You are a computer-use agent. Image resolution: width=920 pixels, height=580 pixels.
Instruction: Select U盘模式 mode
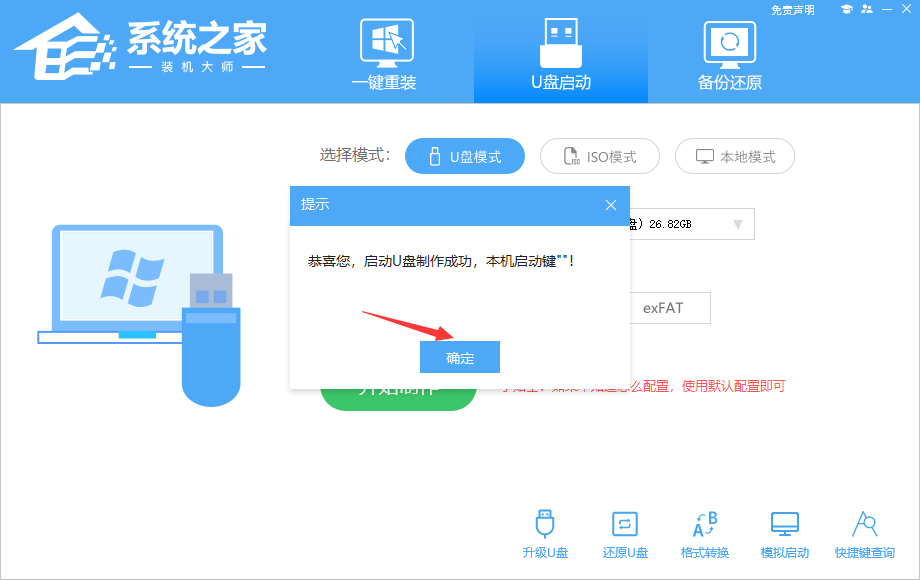[x=465, y=156]
